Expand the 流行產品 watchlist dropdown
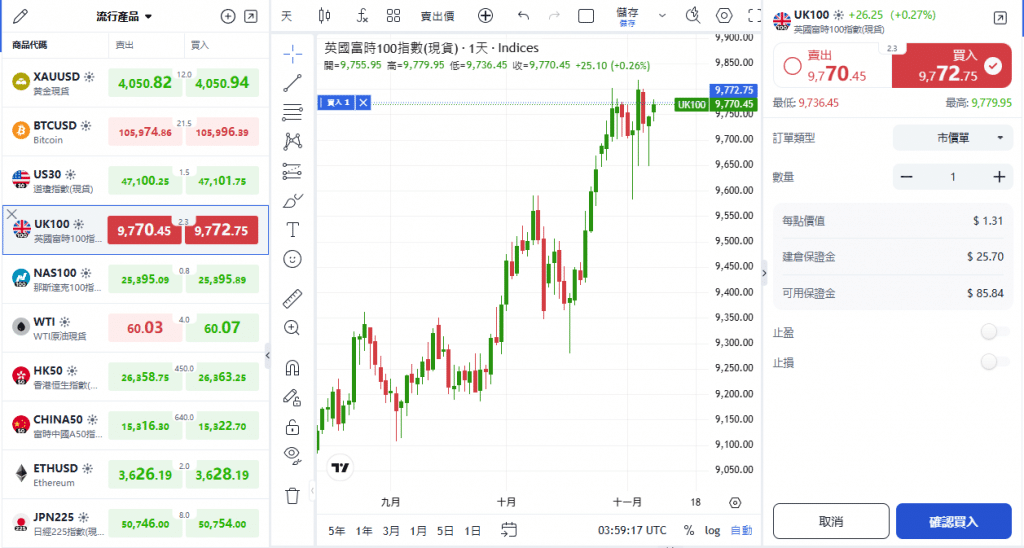1024x548 pixels. pos(124,16)
